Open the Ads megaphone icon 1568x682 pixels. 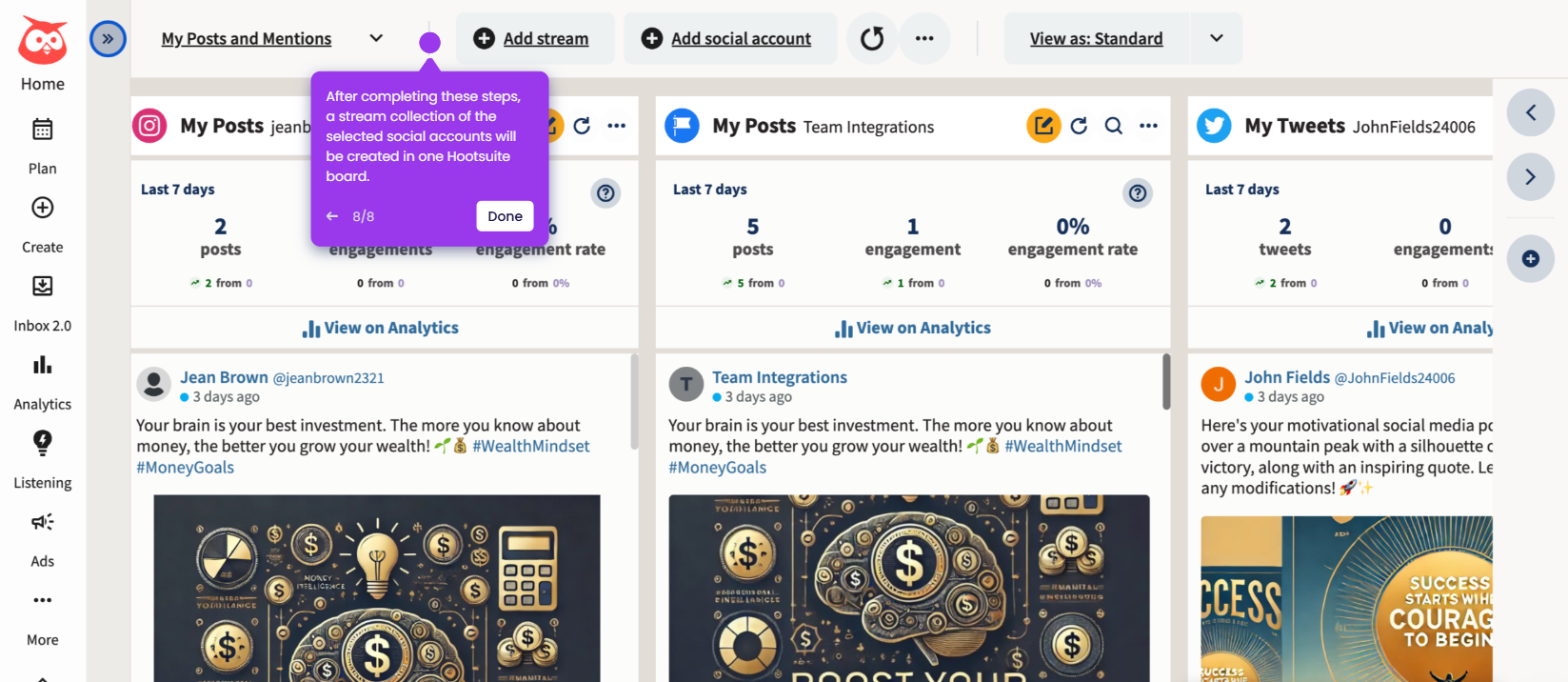pyautogui.click(x=42, y=522)
